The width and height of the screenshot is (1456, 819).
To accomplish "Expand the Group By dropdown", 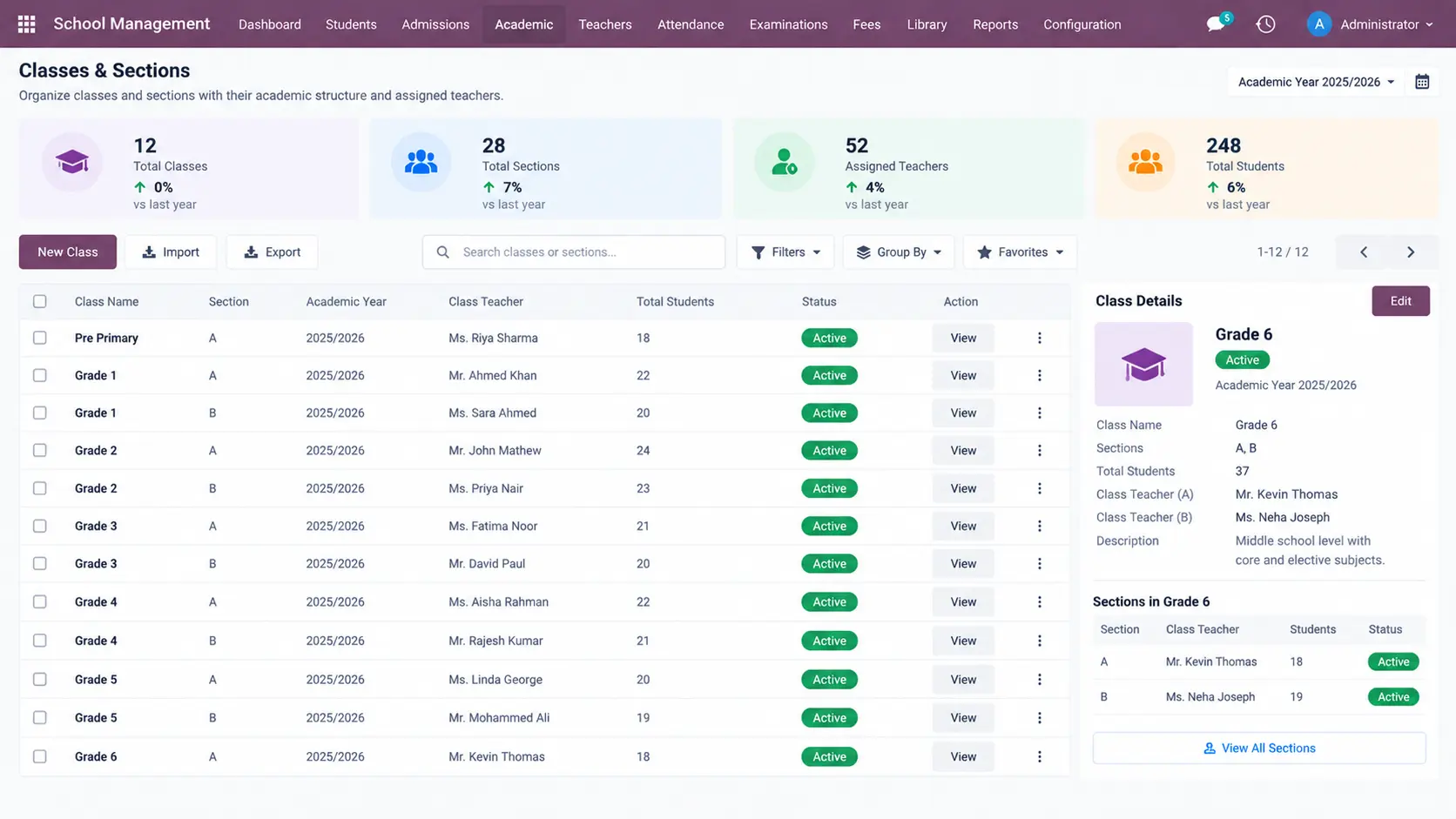I will (x=899, y=252).
